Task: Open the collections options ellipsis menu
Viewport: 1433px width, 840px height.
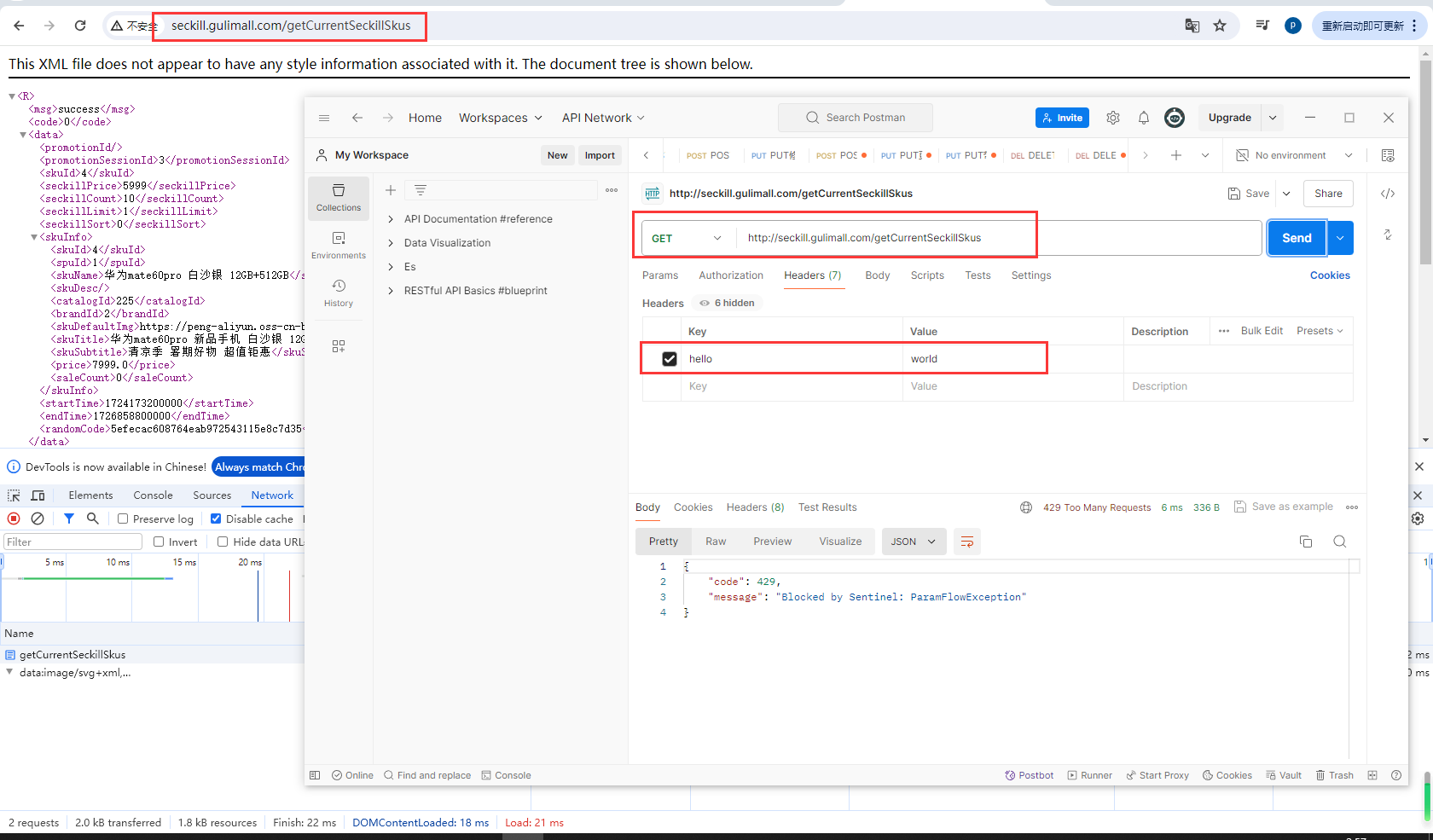Action: point(612,190)
